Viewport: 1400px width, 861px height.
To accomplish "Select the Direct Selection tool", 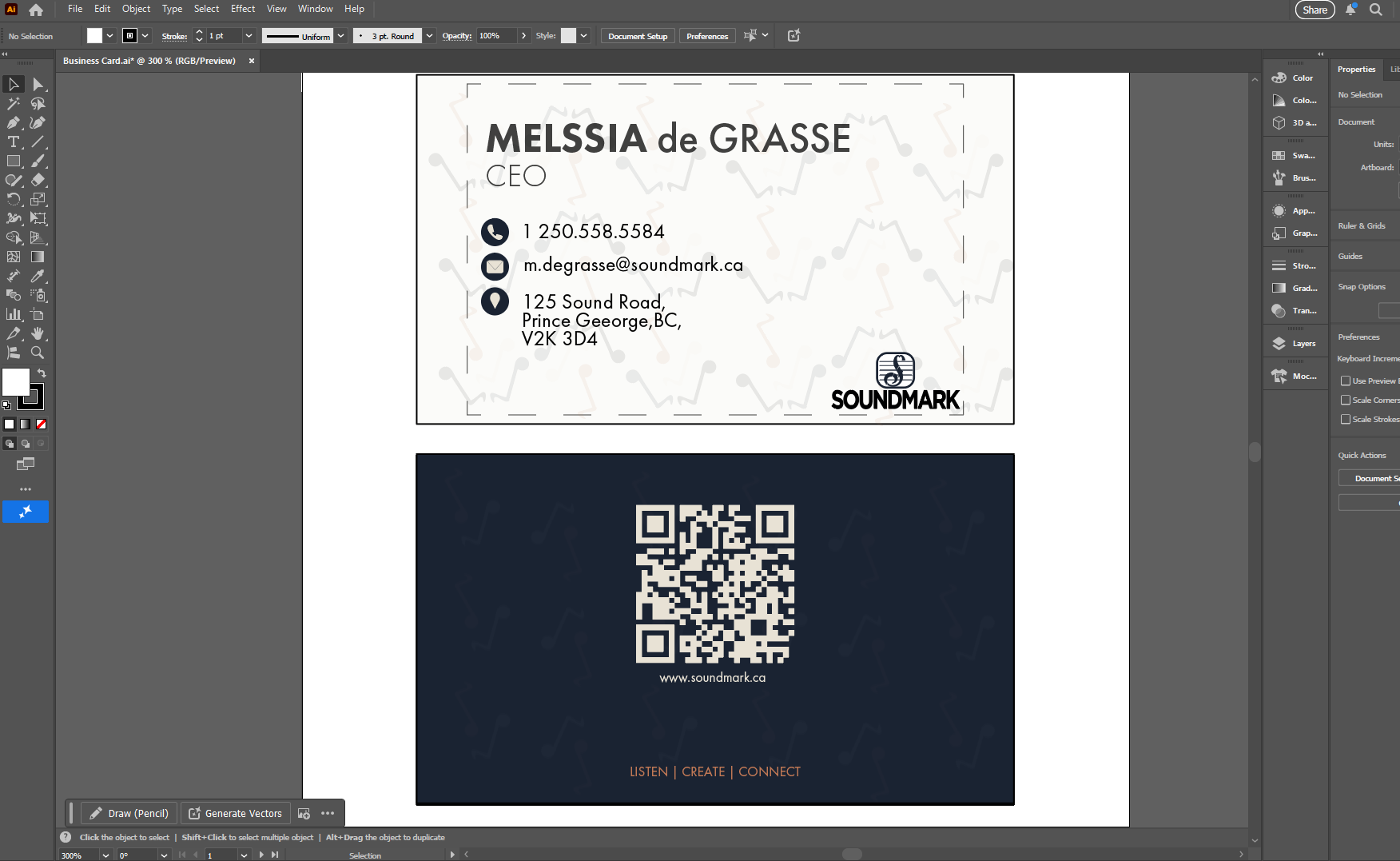I will pos(38,84).
